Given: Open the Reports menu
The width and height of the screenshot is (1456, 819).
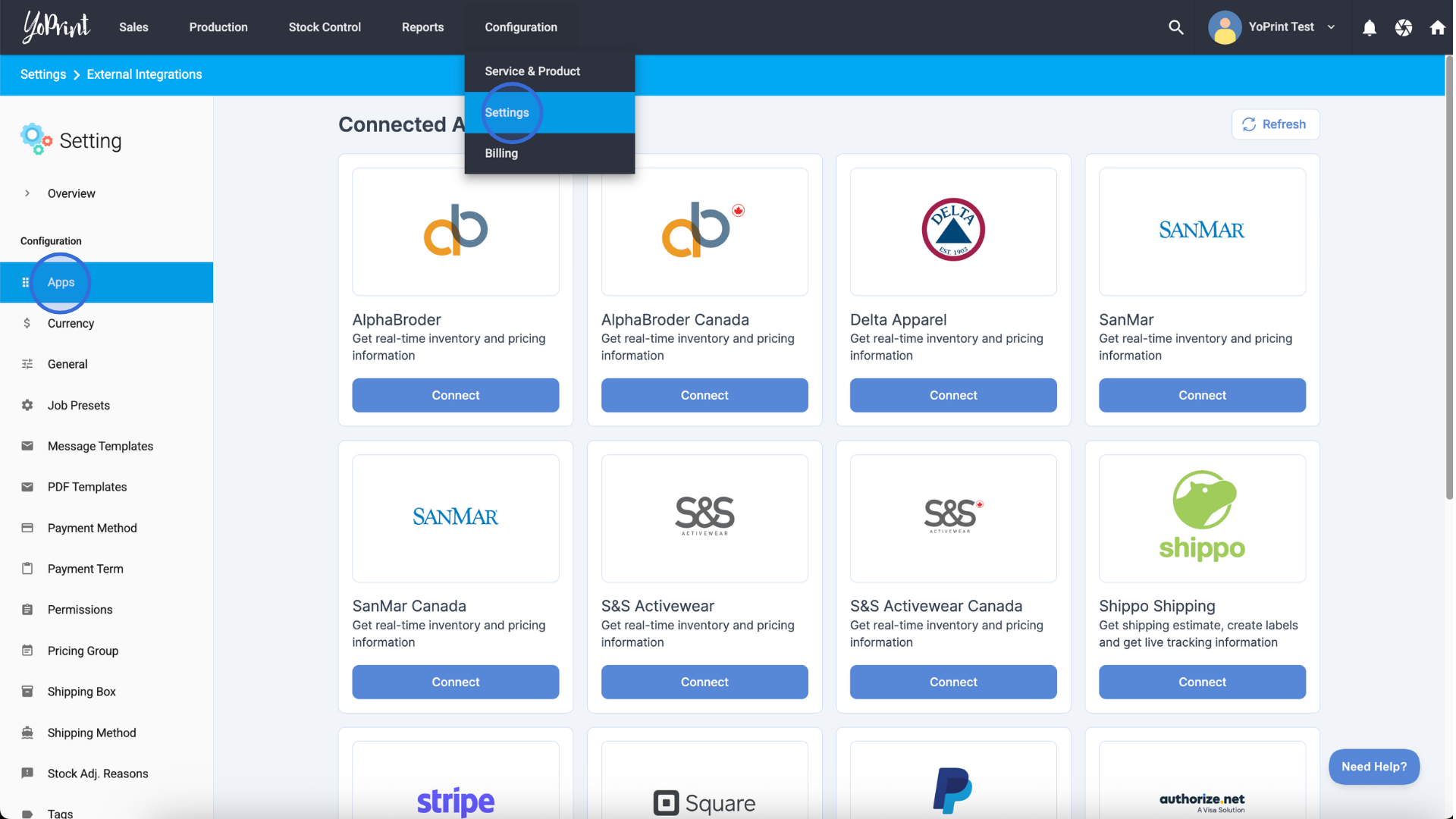Looking at the screenshot, I should (x=422, y=27).
